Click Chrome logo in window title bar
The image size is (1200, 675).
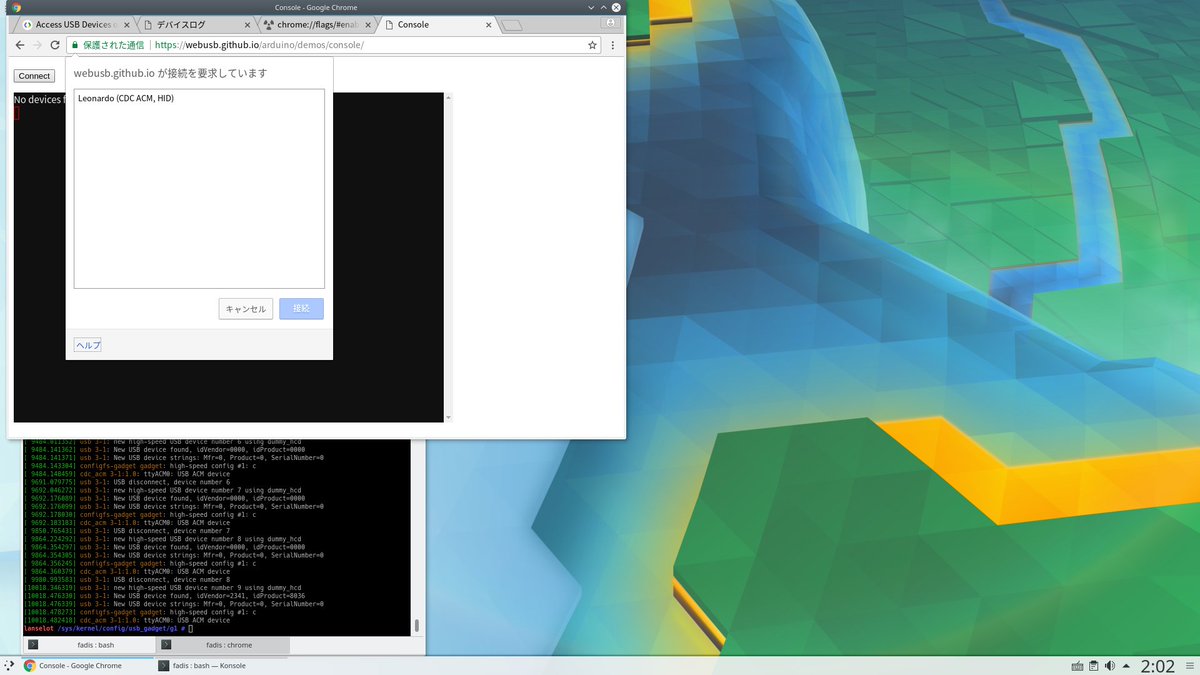(x=16, y=7)
